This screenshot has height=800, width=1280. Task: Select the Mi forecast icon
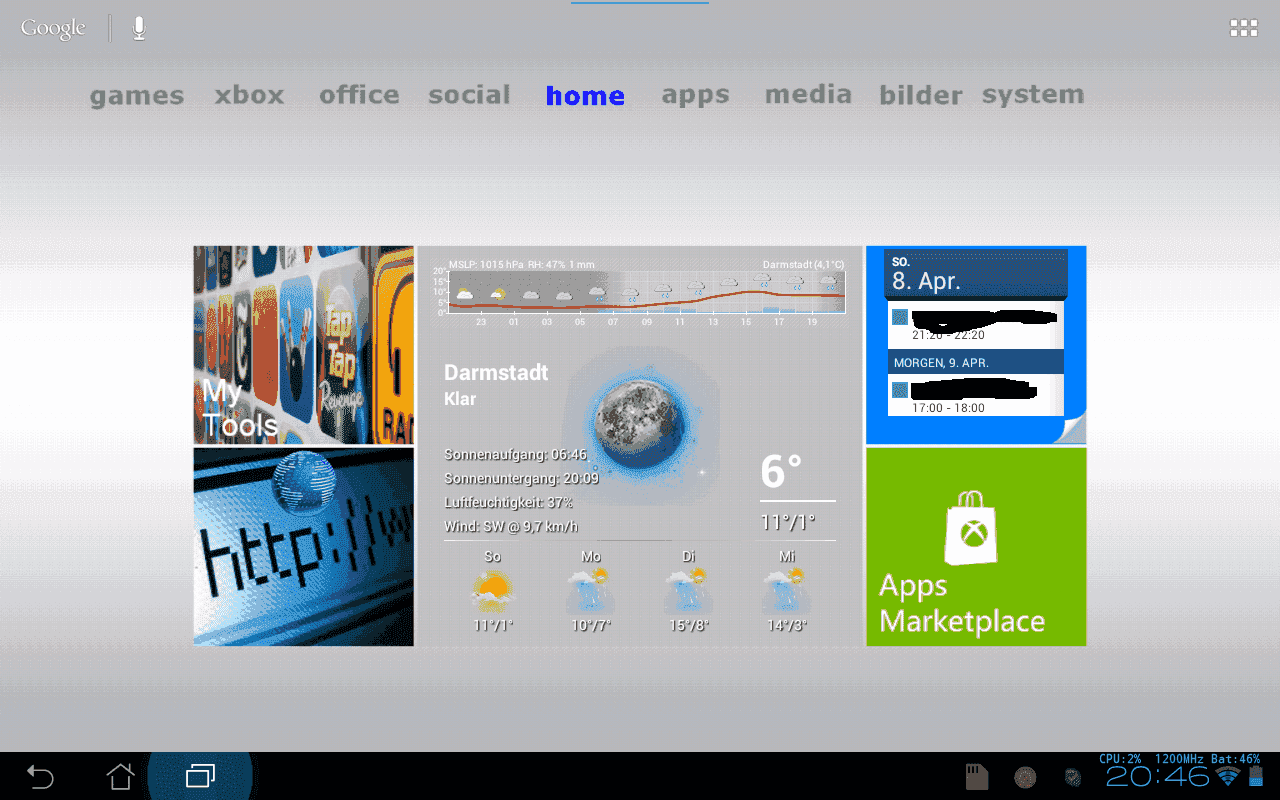786,589
